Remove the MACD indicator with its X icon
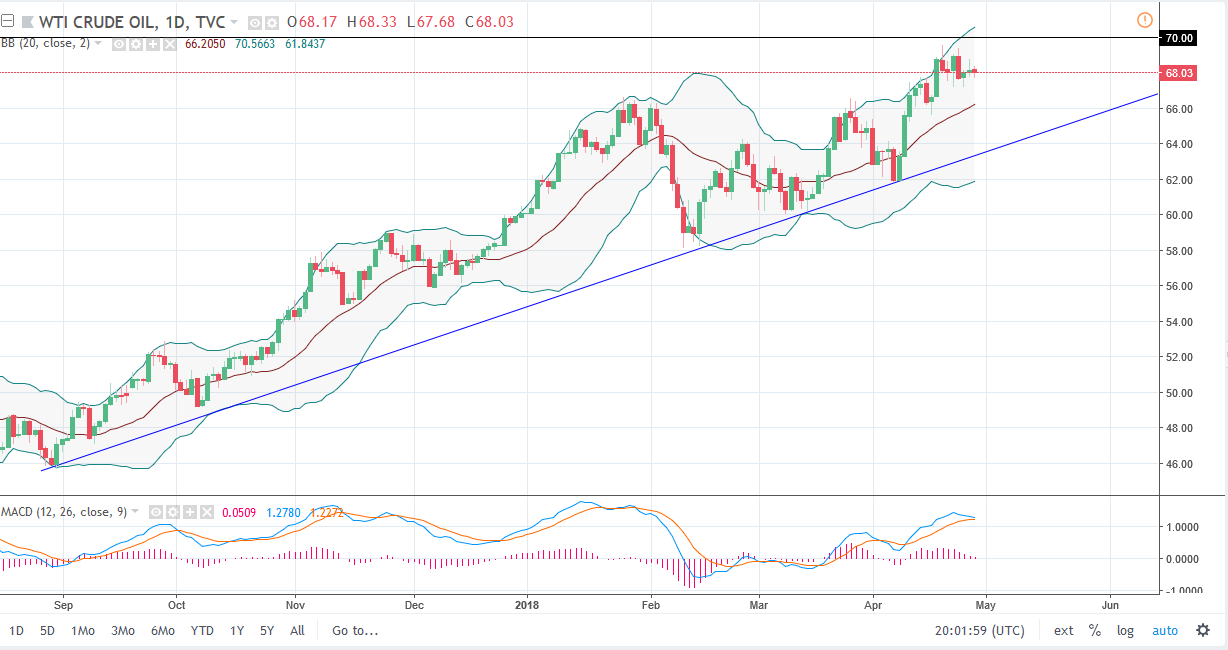The height and width of the screenshot is (650, 1228). (x=206, y=511)
